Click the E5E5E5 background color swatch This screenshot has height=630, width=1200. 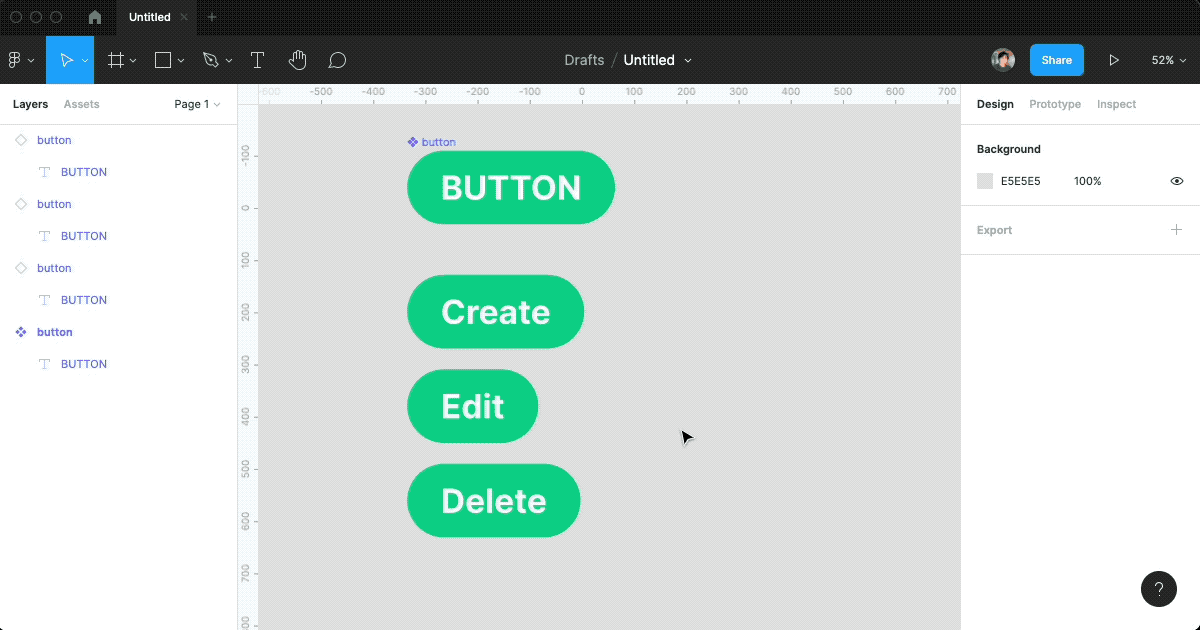(x=985, y=181)
